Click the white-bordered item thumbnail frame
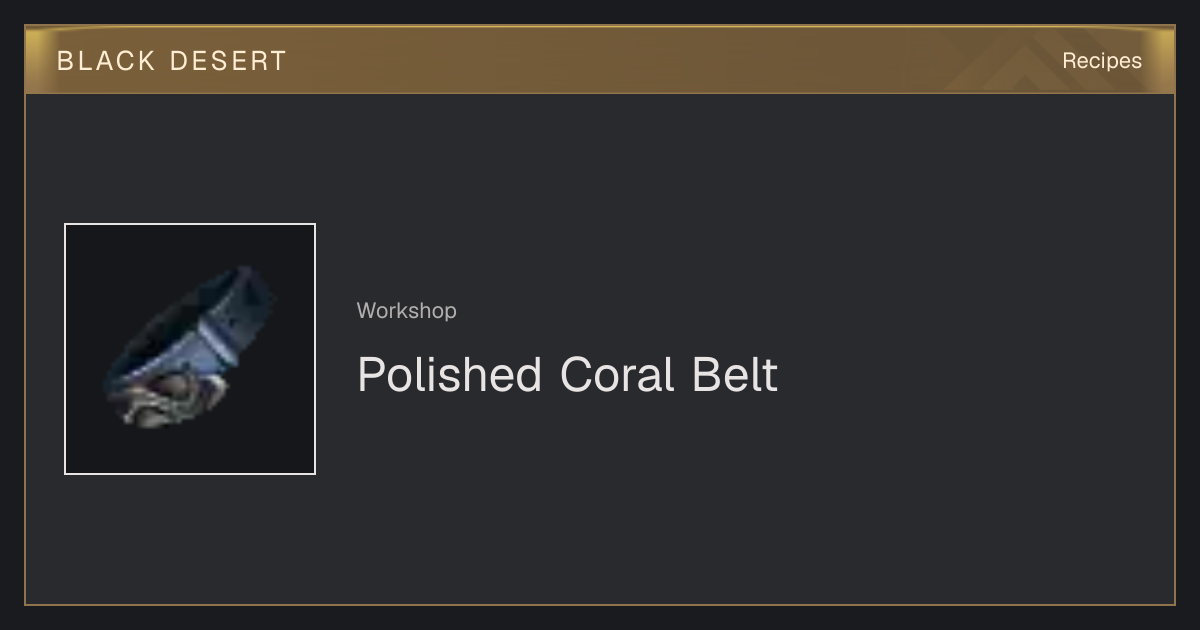The image size is (1200, 630). tap(190, 349)
